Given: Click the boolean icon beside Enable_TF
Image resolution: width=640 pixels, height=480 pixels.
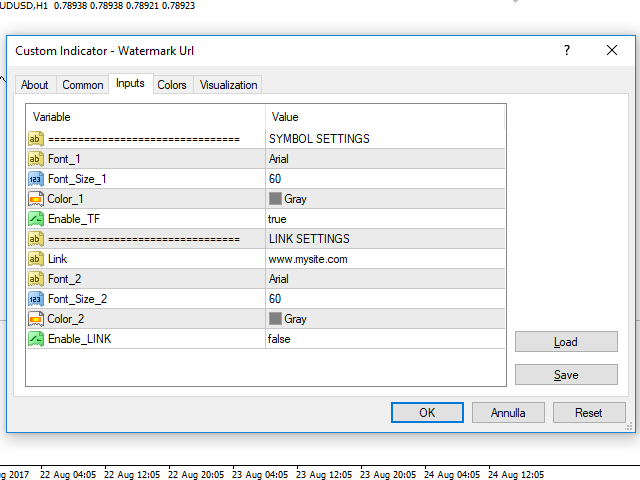Looking at the screenshot, I should (36, 219).
